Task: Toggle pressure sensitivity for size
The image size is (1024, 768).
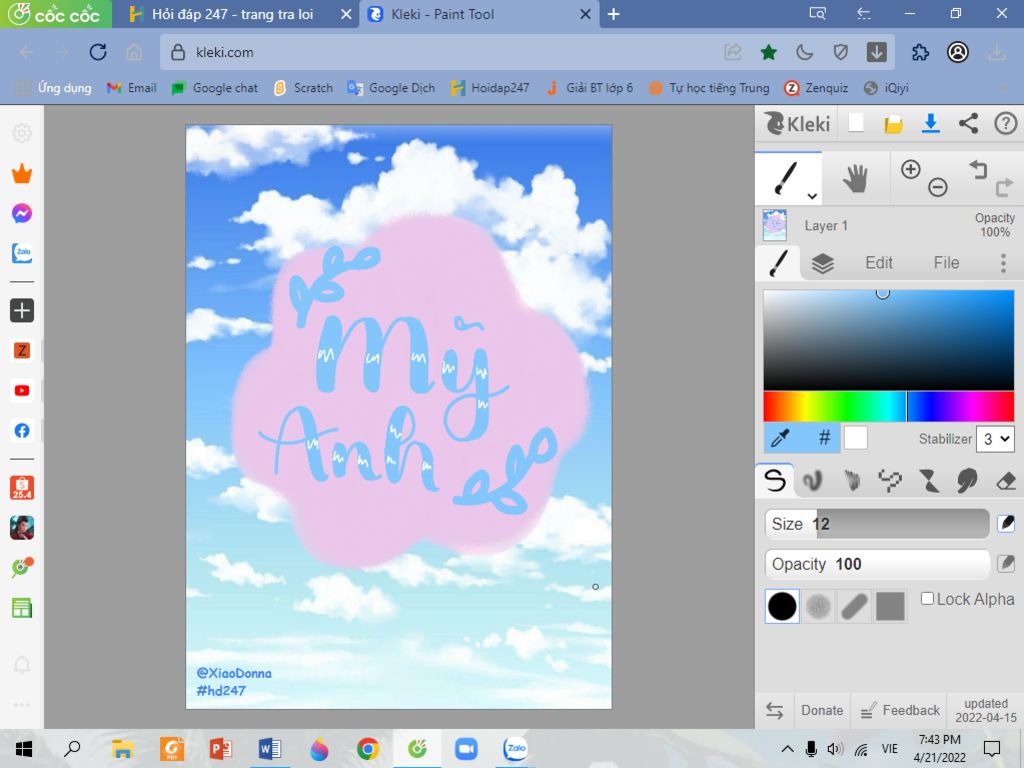Action: click(x=1006, y=524)
